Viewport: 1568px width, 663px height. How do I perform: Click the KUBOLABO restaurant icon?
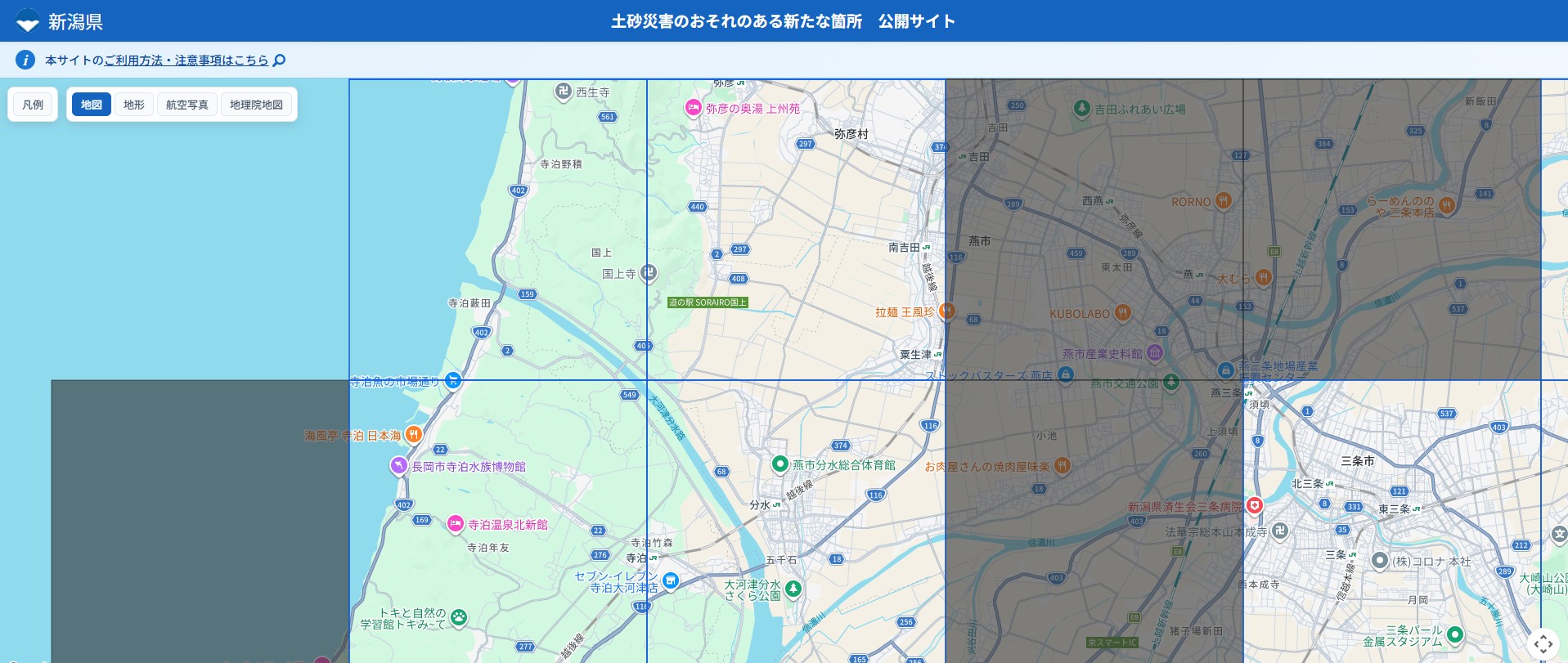pos(1122,312)
